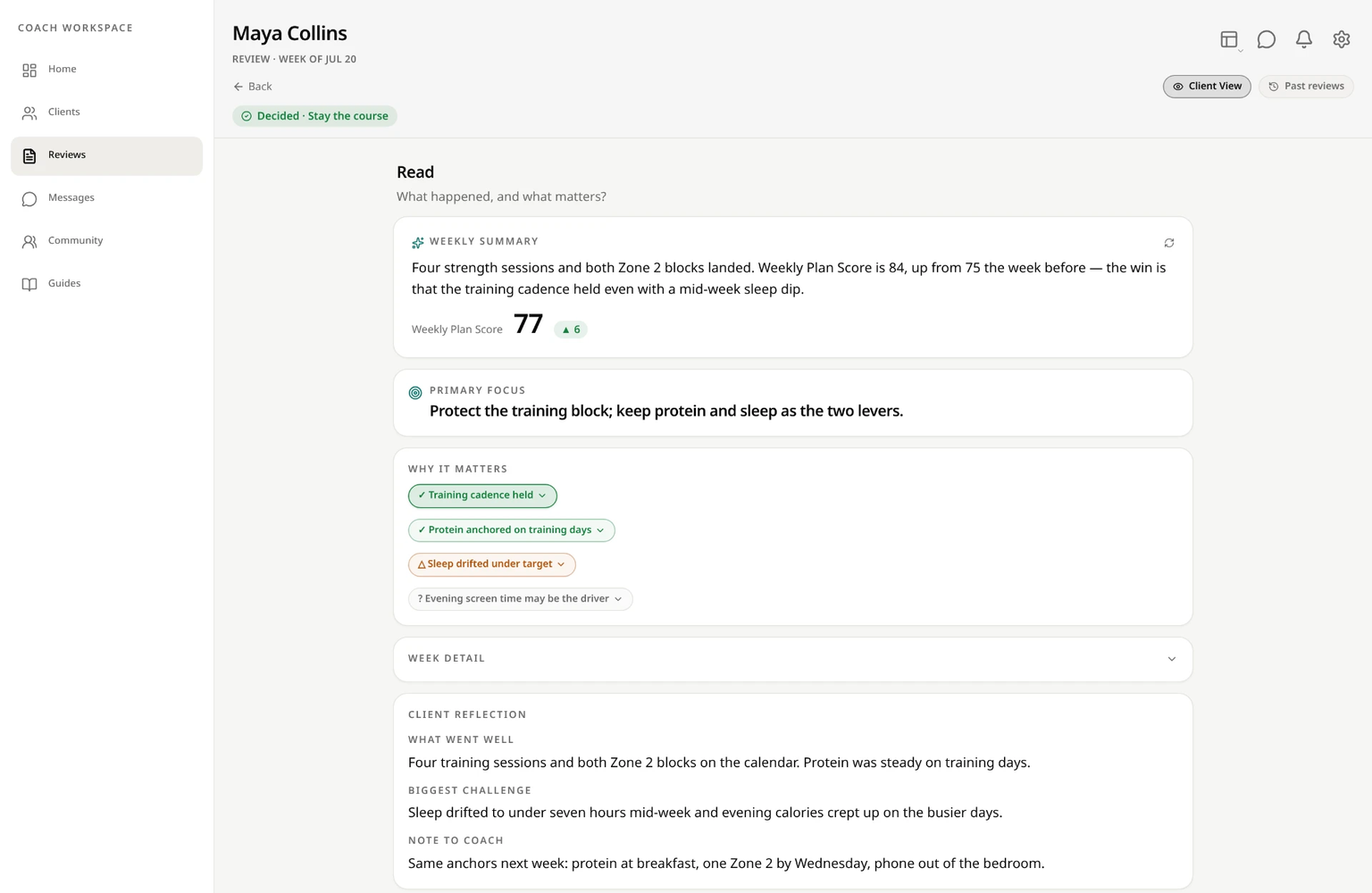Expand the Sleep drifted under target chip
The width and height of the screenshot is (1372, 893).
click(x=492, y=564)
